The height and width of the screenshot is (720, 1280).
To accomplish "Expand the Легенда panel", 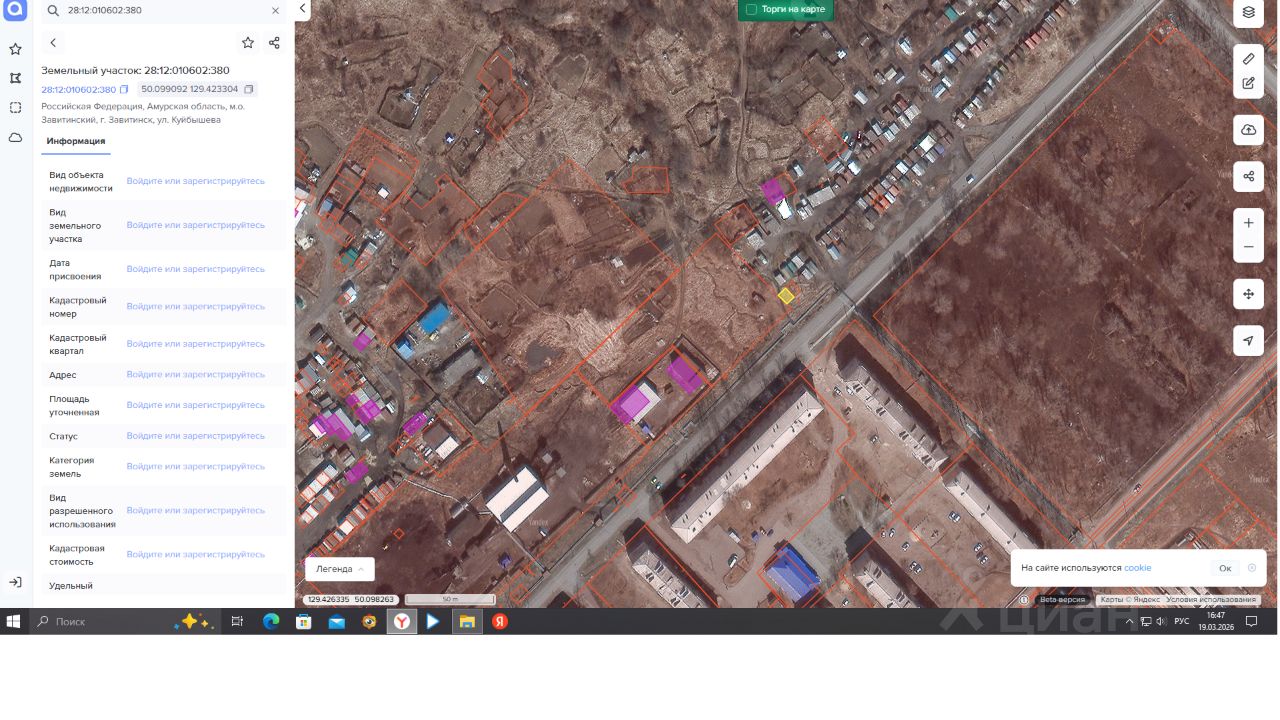I will tap(340, 569).
